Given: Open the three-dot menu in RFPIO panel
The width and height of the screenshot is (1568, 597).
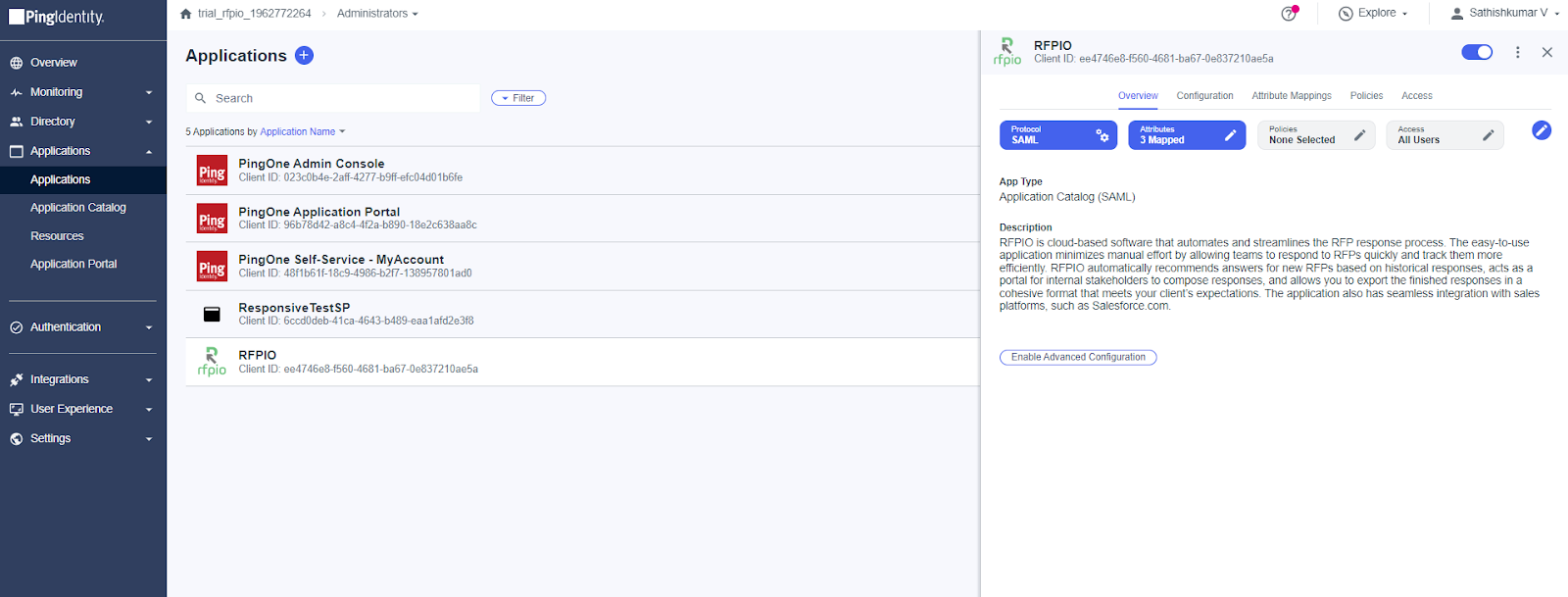Looking at the screenshot, I should tap(1518, 52).
